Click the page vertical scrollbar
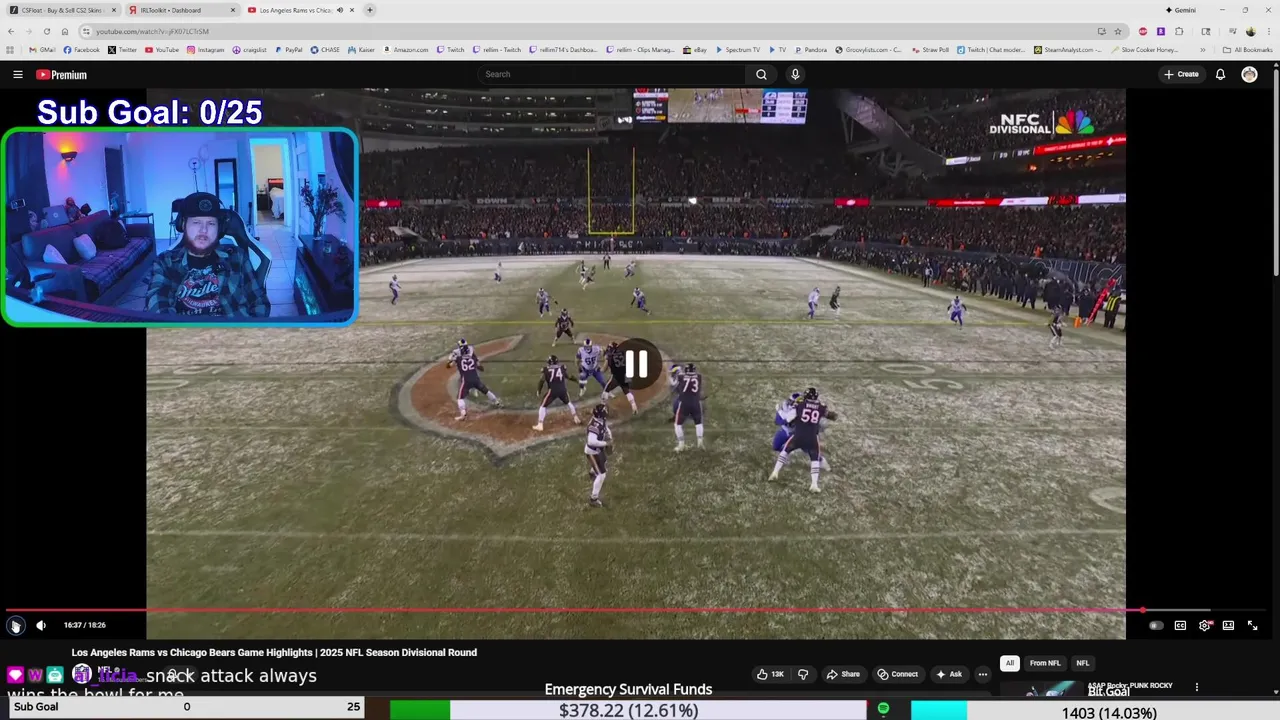This screenshot has width=1280, height=720. [x=1276, y=170]
